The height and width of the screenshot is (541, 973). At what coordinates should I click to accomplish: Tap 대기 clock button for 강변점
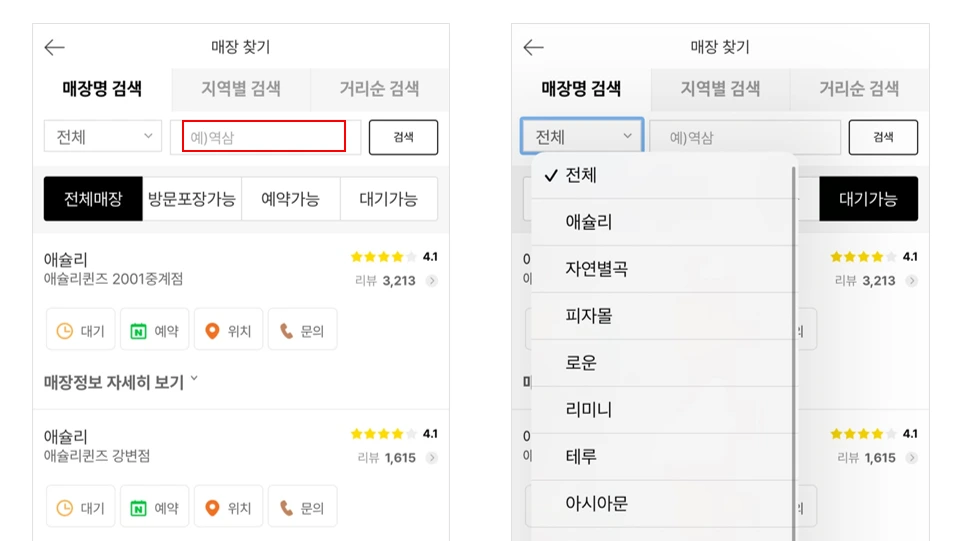pos(81,508)
